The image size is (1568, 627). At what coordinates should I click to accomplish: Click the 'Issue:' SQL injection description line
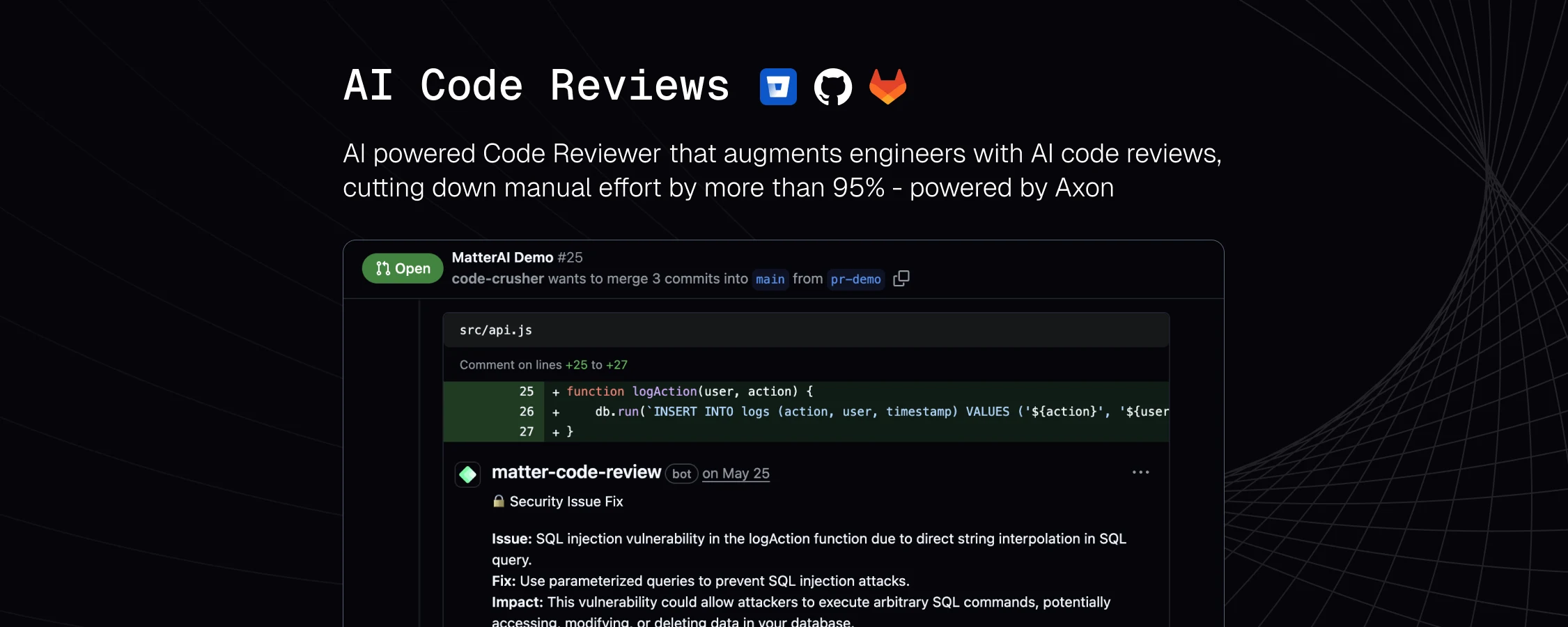(809, 549)
